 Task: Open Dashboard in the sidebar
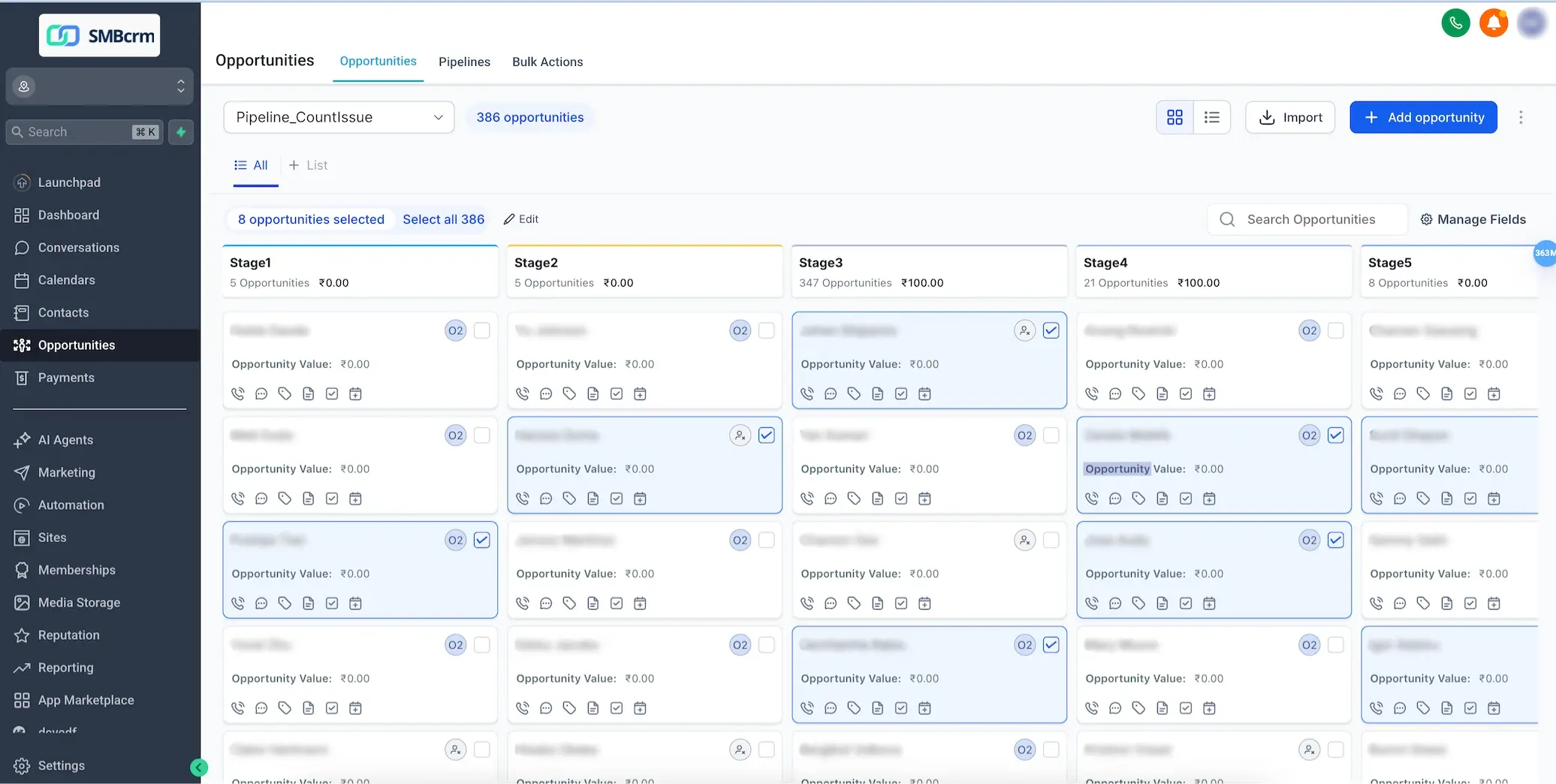(x=68, y=215)
